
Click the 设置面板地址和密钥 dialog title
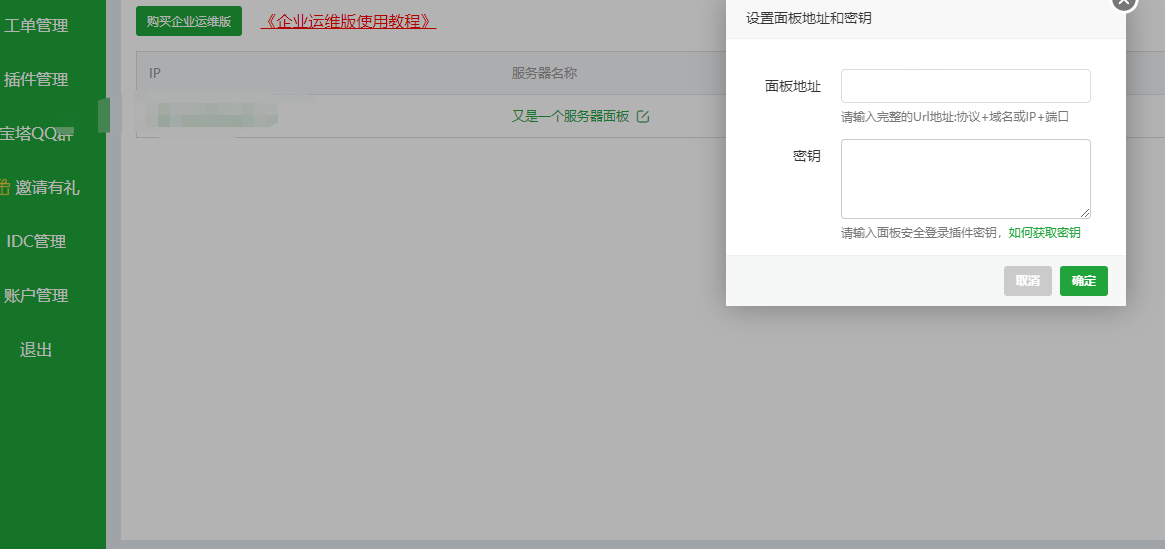808,19
